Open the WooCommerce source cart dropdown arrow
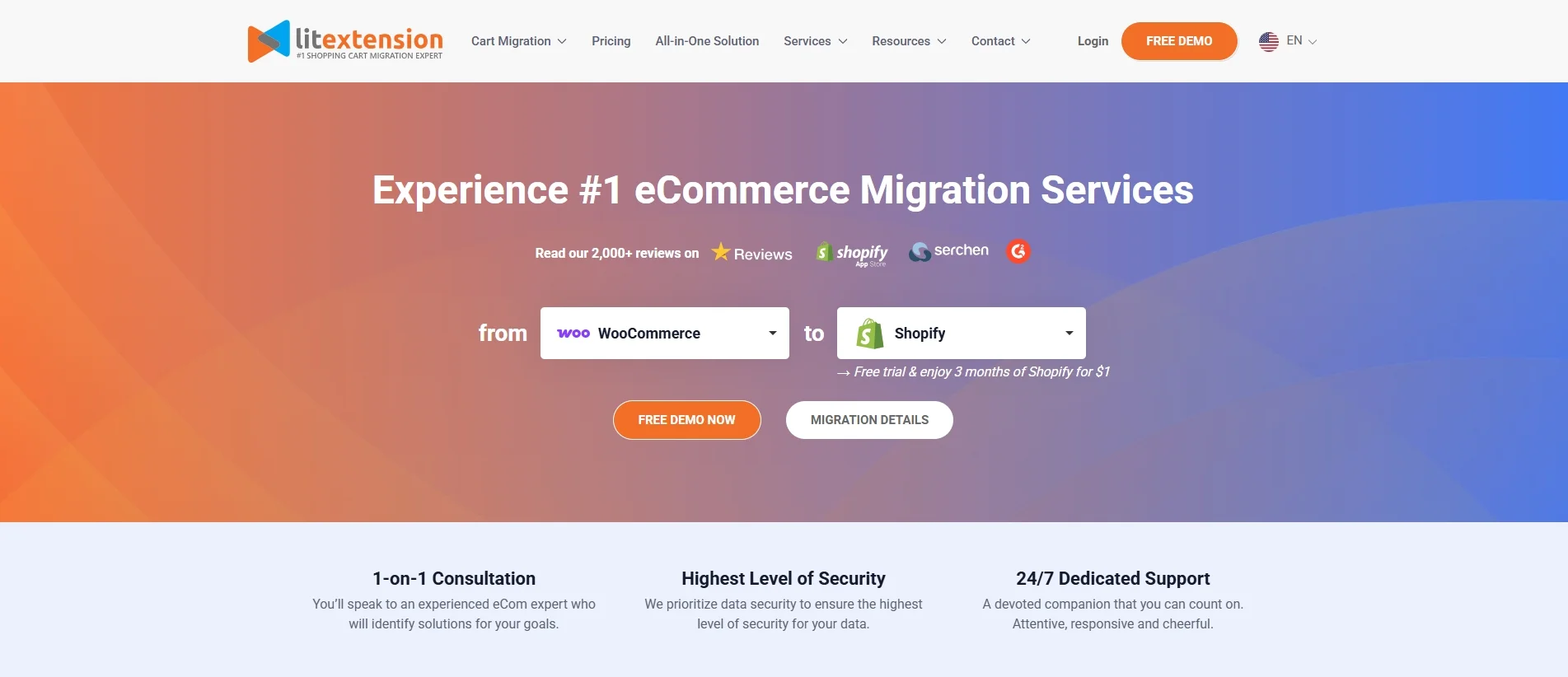Screen dimensions: 1568x677 pyautogui.click(x=773, y=334)
